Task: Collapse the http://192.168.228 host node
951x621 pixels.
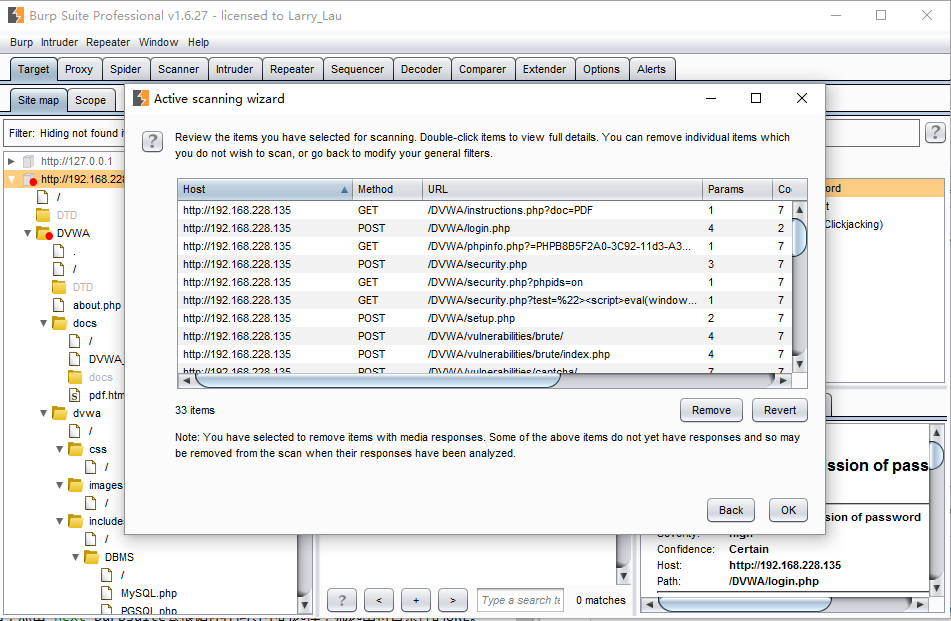Action: [x=11, y=179]
